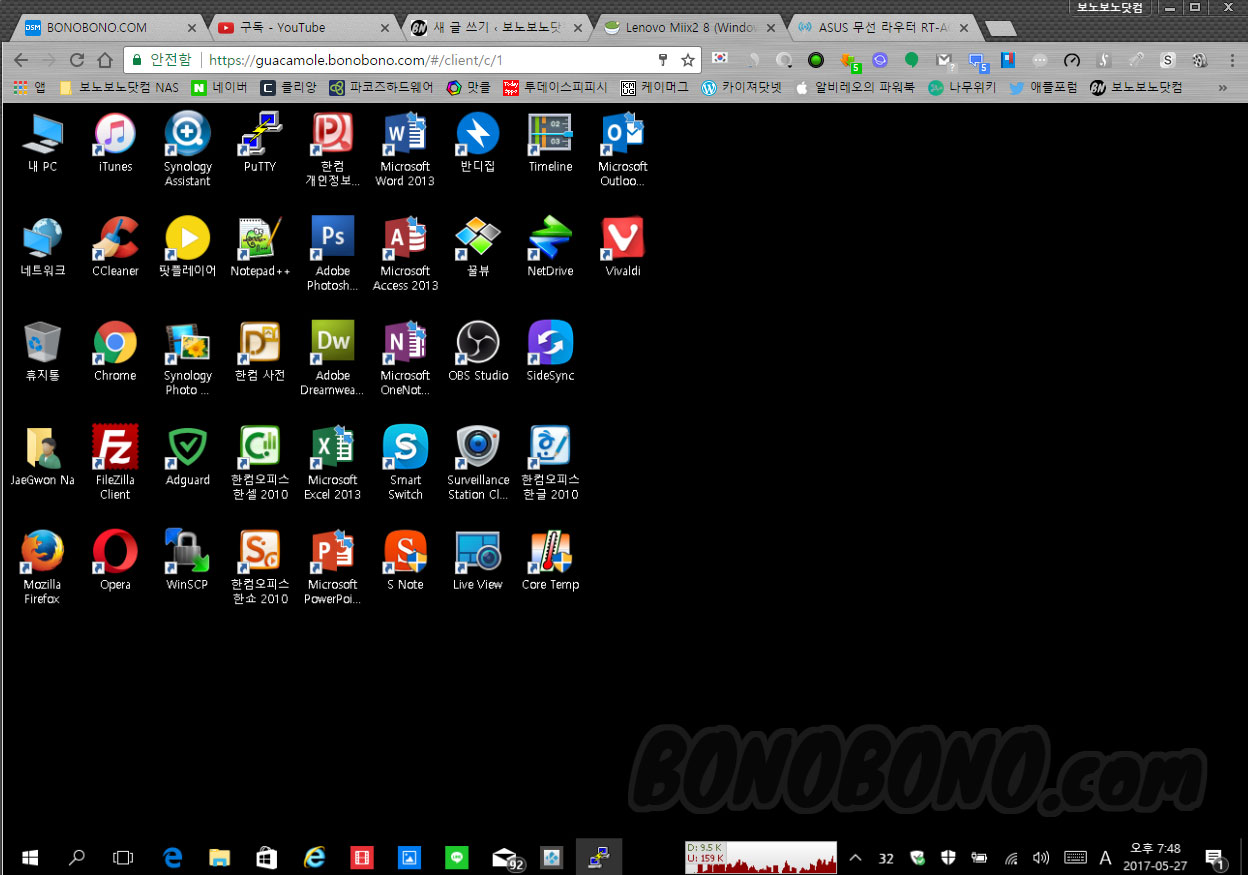The image size is (1248, 875).
Task: Expand the hidden bookmarks chevron
Action: (x=1222, y=87)
